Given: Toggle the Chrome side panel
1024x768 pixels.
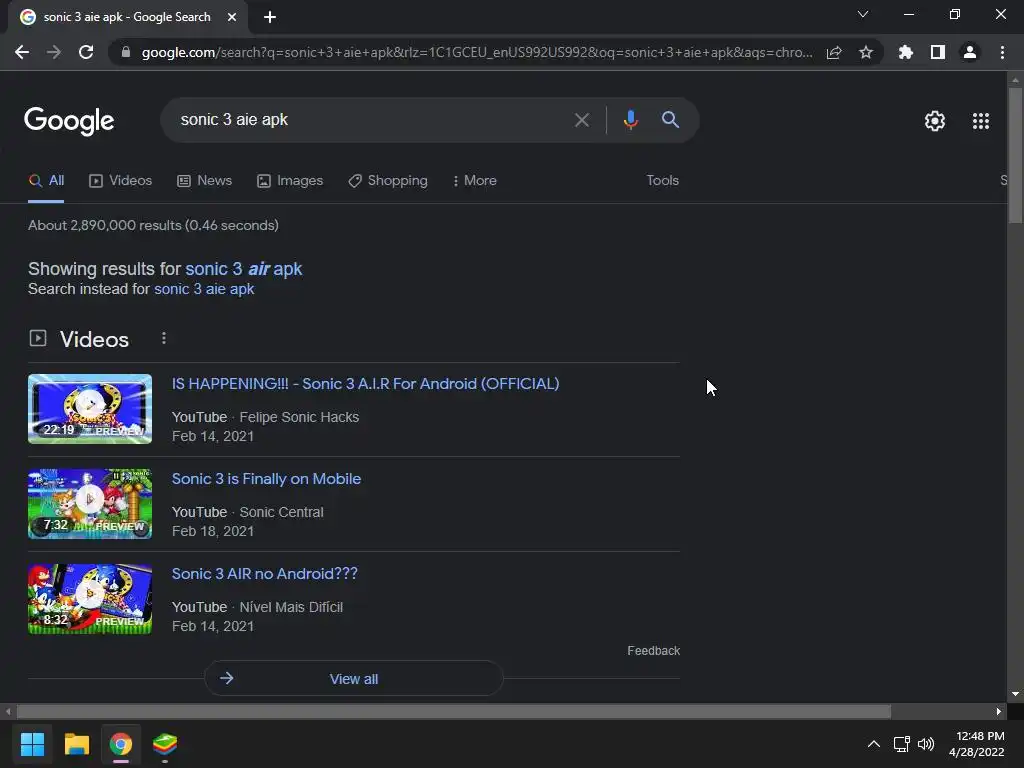Looking at the screenshot, I should (x=938, y=52).
